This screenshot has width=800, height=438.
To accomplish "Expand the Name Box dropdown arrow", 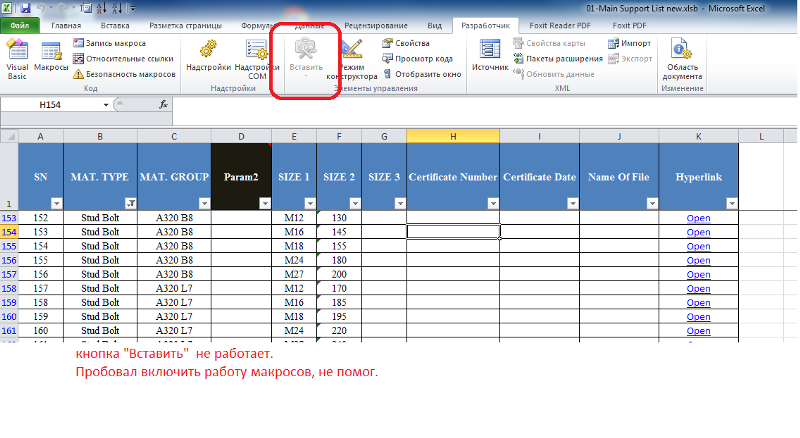I will [x=118, y=104].
